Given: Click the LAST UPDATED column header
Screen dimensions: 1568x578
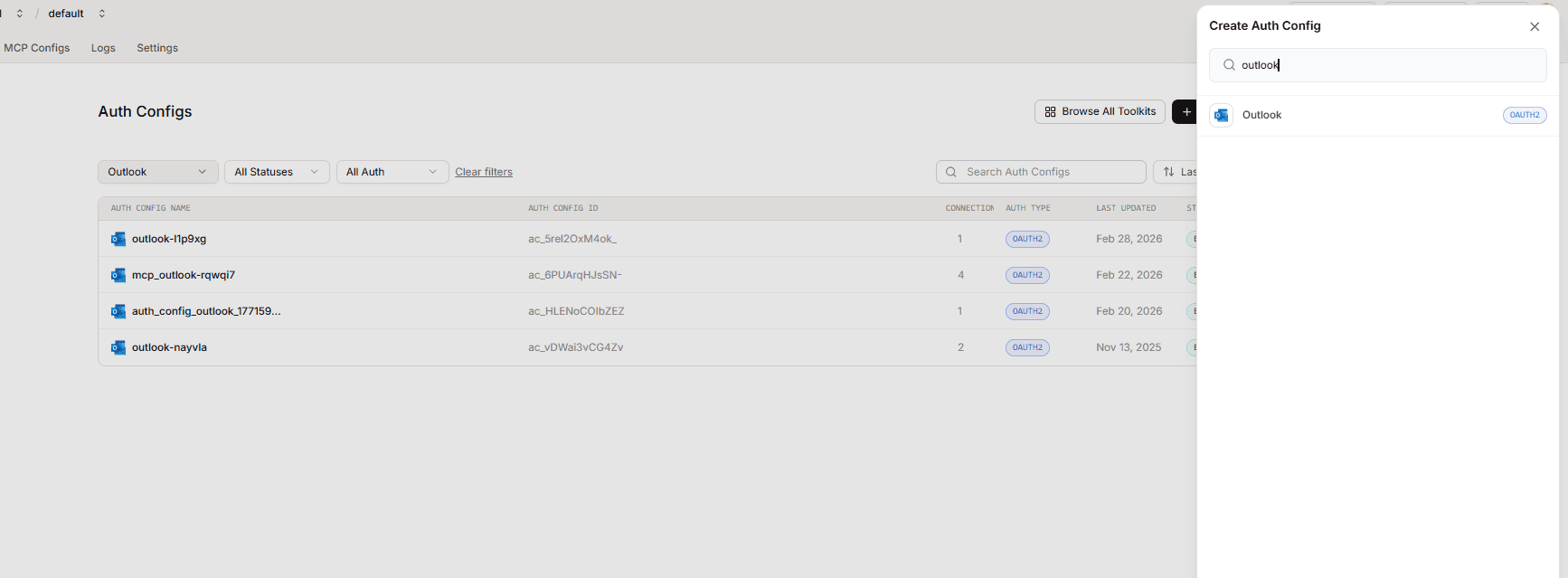Looking at the screenshot, I should coord(1126,208).
